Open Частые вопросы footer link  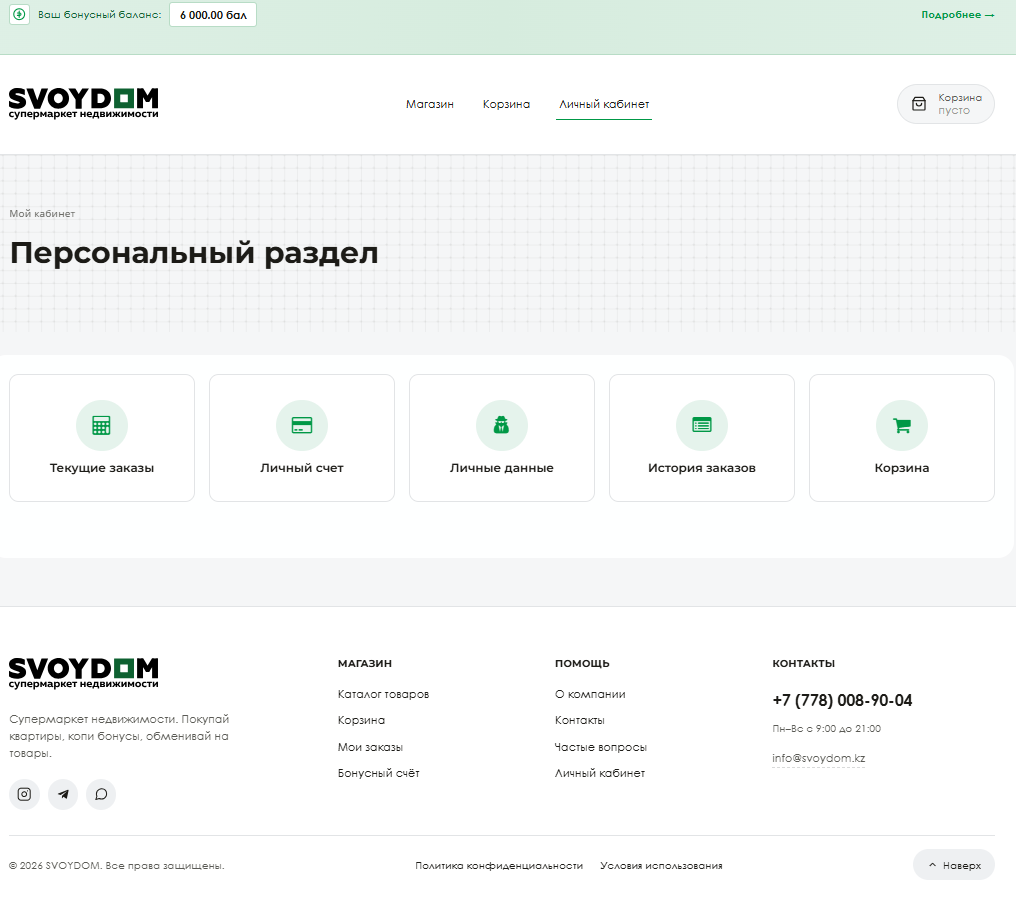601,747
